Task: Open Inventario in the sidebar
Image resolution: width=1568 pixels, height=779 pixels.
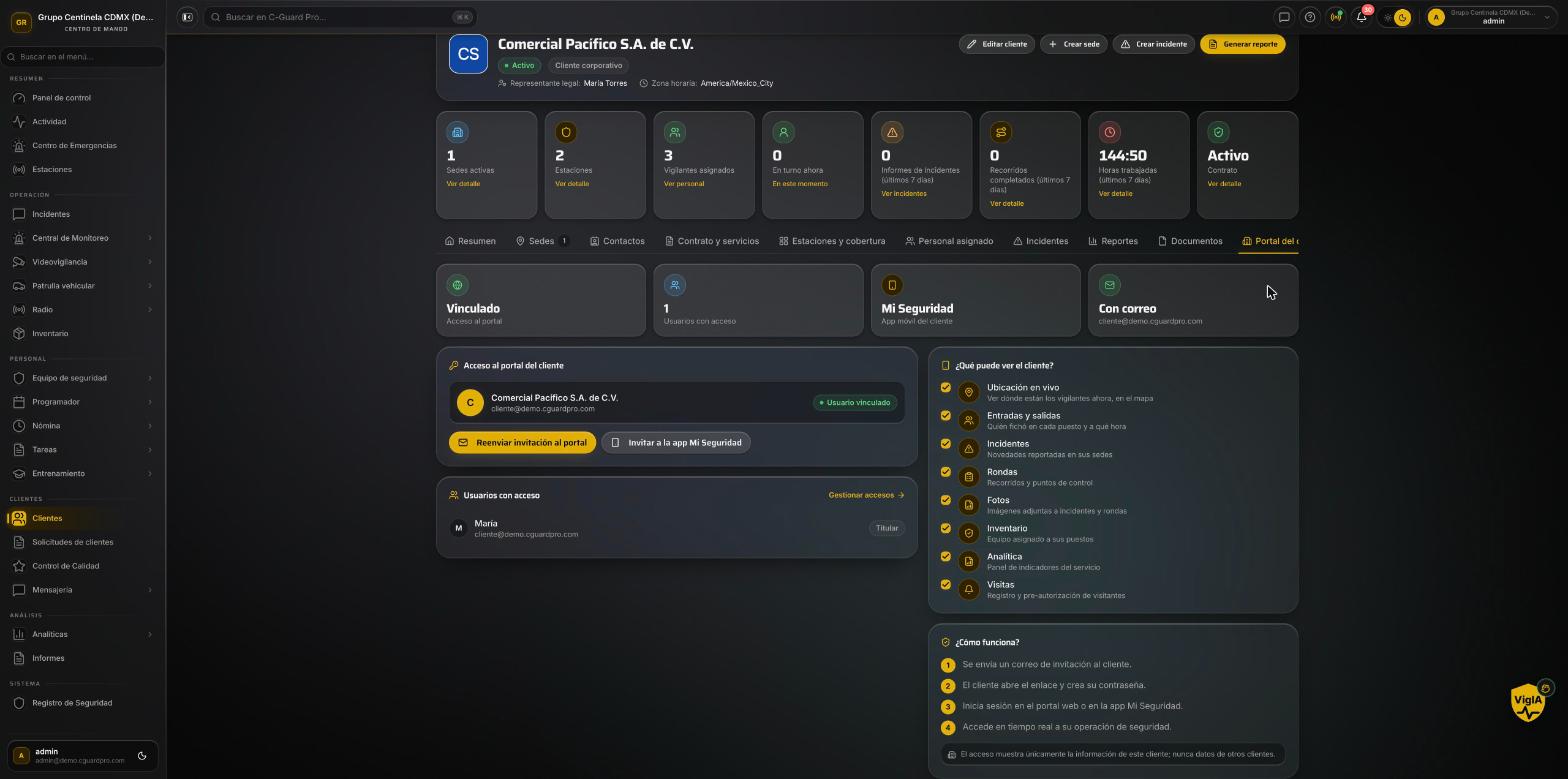Action: pyautogui.click(x=80, y=334)
